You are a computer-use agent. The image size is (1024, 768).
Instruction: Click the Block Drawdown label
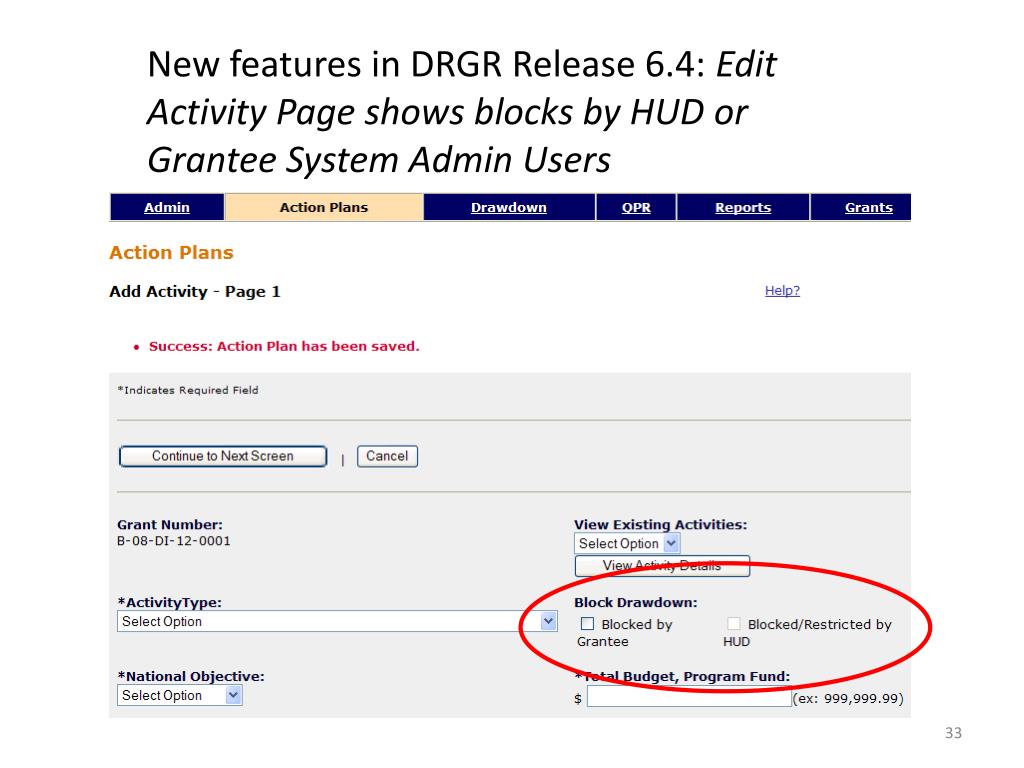635,602
